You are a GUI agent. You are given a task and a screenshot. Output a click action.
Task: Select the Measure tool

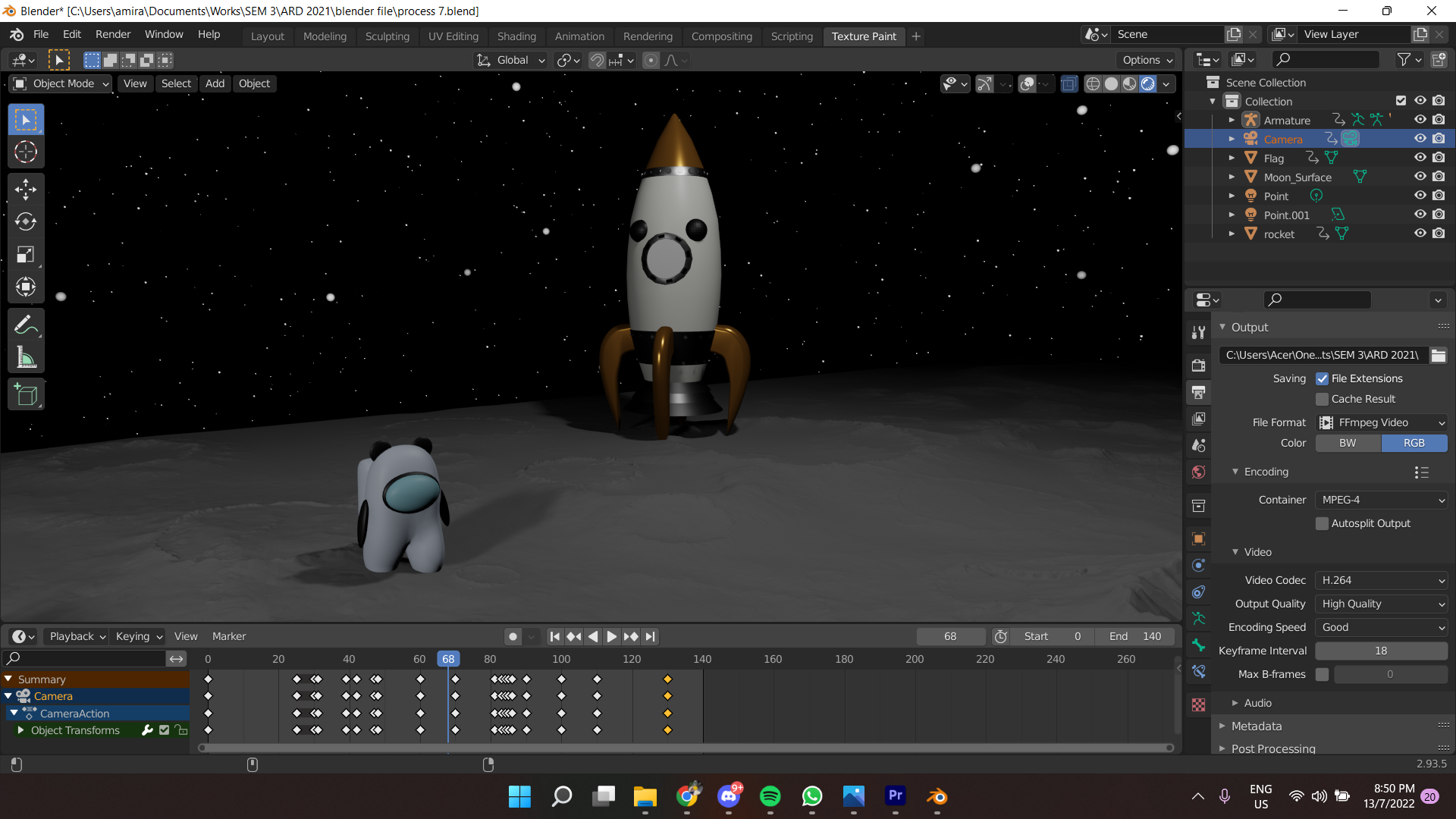(26, 356)
